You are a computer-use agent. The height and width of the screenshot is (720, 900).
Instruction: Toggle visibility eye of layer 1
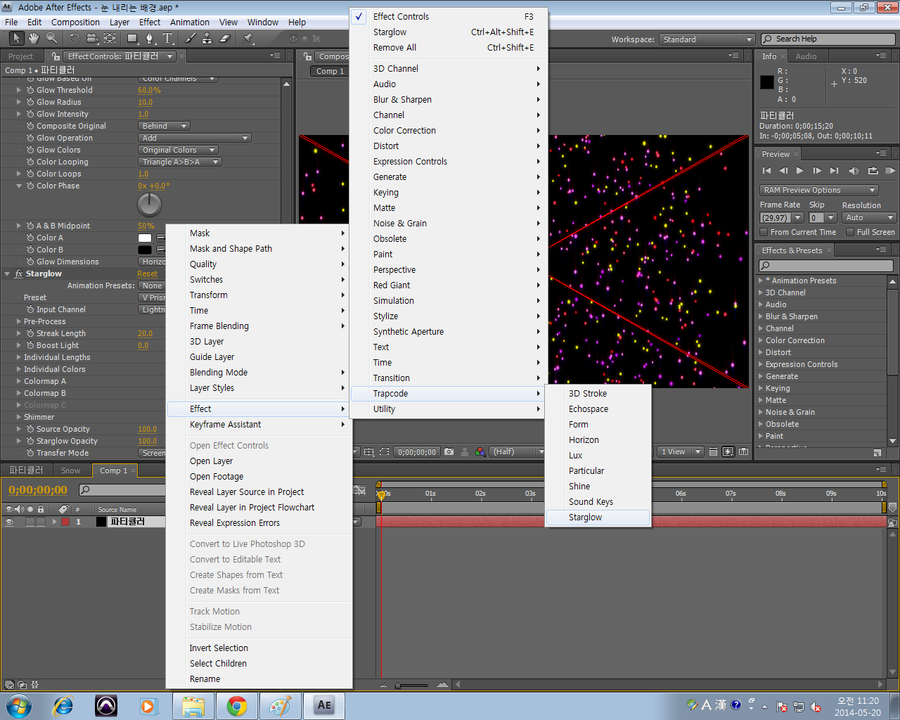tap(9, 522)
